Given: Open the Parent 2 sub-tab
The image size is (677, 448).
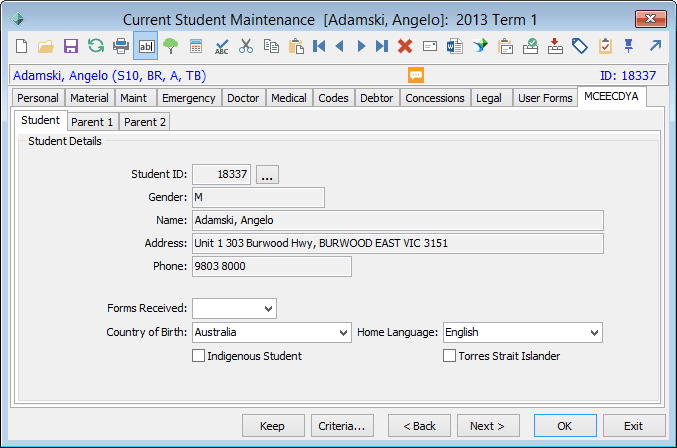Looking at the screenshot, I should [x=145, y=122].
